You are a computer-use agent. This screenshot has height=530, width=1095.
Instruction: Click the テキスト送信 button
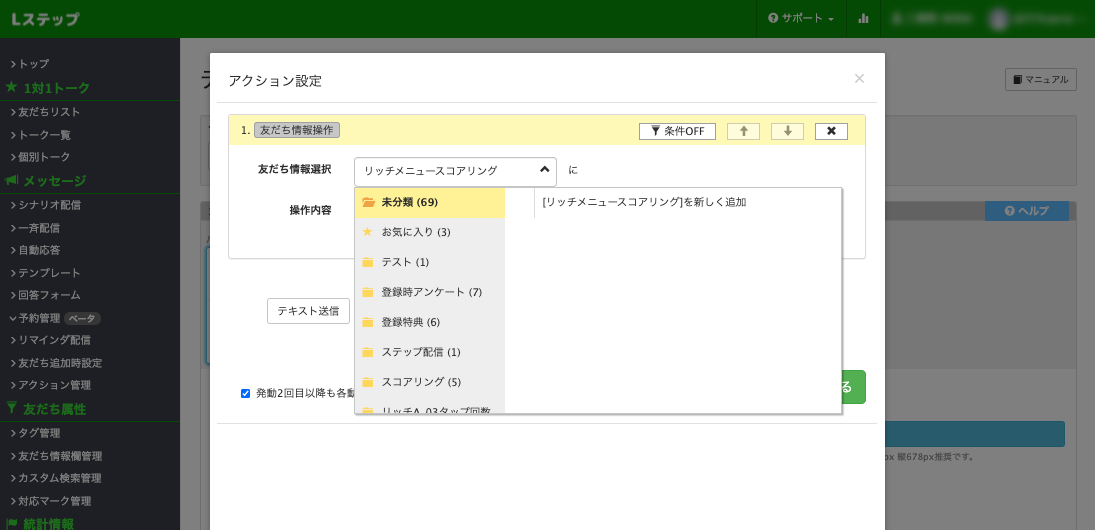(308, 311)
